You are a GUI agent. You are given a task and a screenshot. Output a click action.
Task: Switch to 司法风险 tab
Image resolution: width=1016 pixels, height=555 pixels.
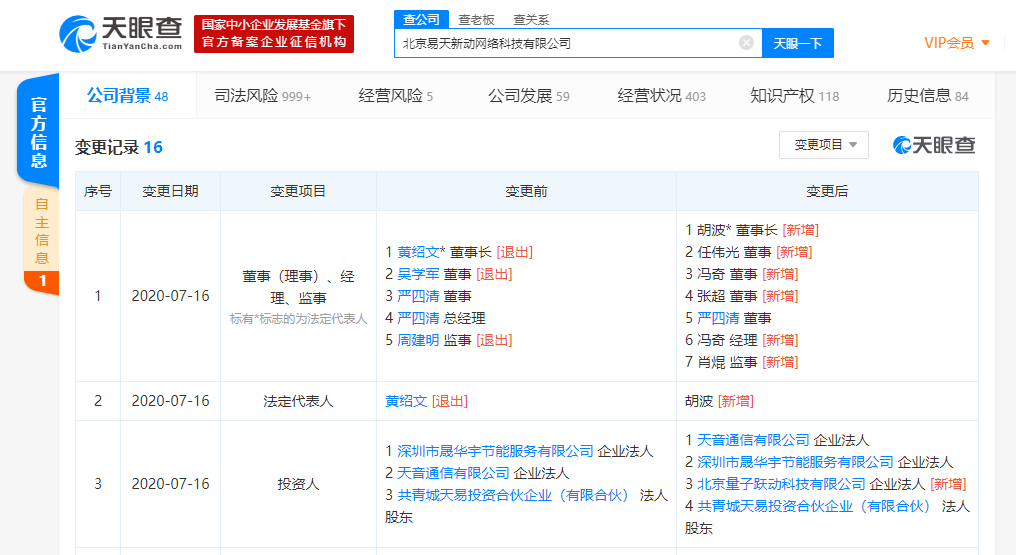262,96
